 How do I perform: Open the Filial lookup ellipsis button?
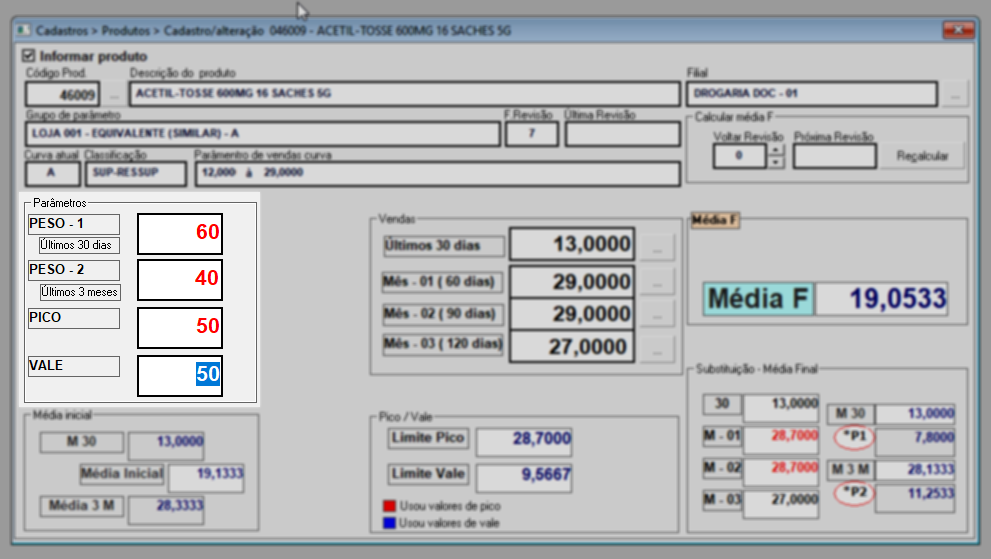point(955,94)
